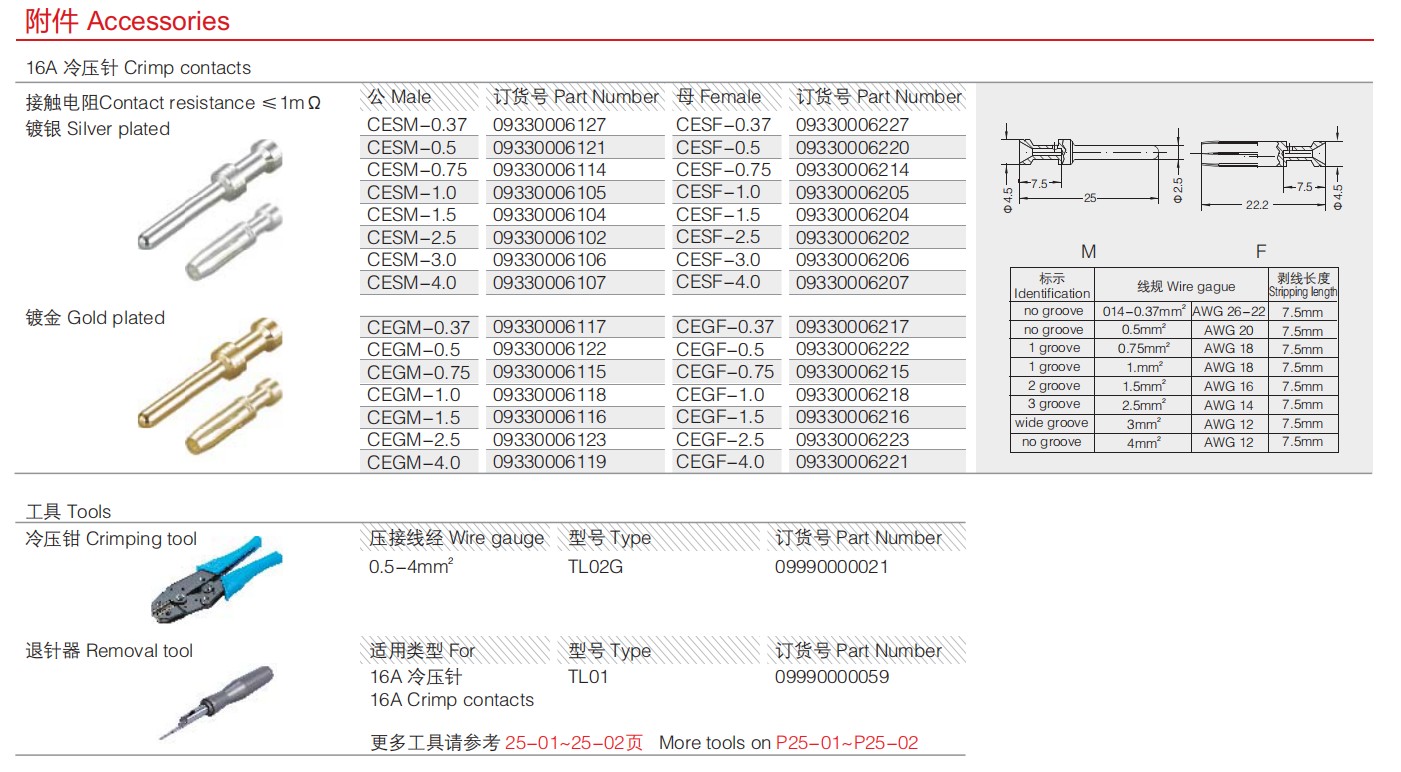Screen dimensions: 1401x772
Task: Click the 标示 Identification table header
Action: pyautogui.click(x=1052, y=286)
